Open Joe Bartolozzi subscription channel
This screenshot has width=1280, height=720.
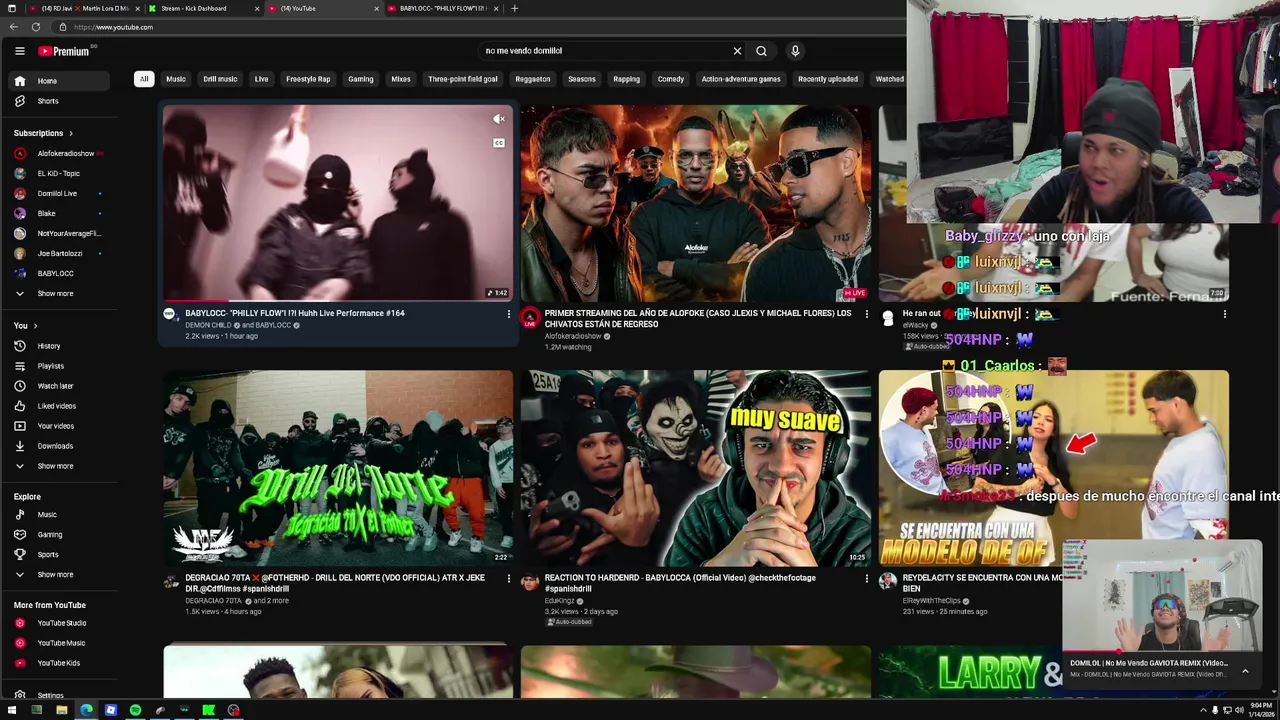point(59,253)
